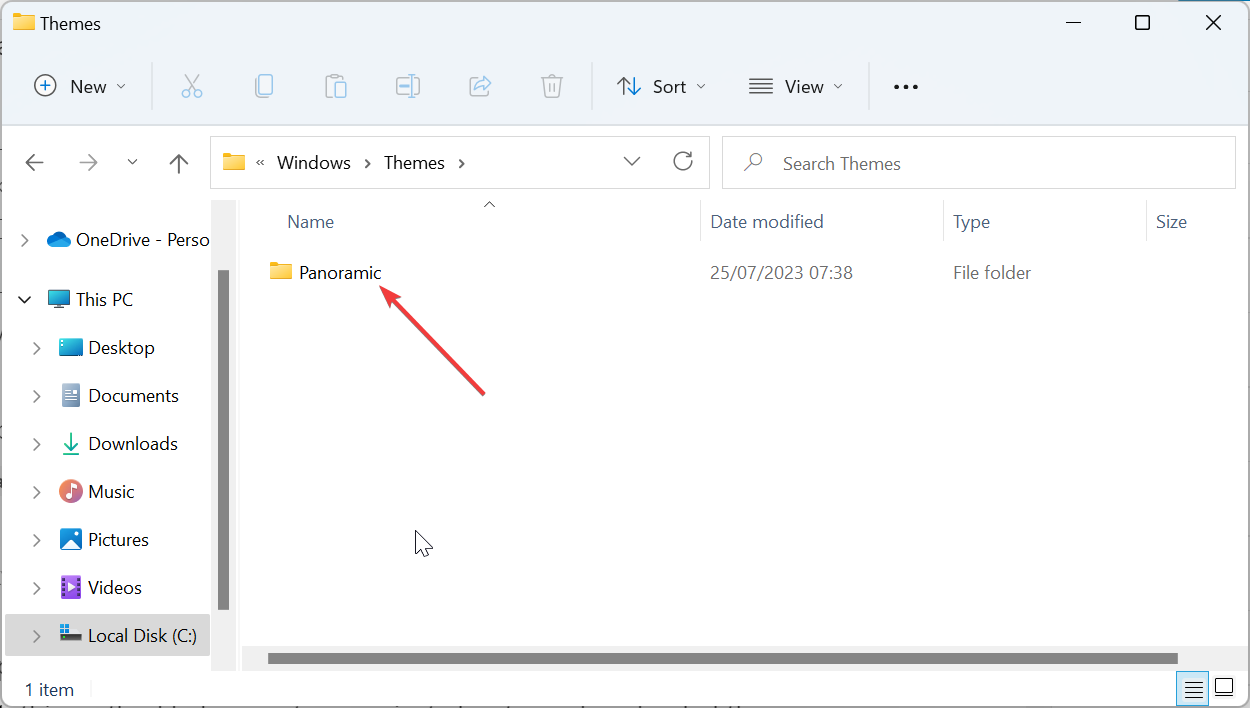Cut the selected item using toolbar
The height and width of the screenshot is (708, 1250).
click(191, 86)
